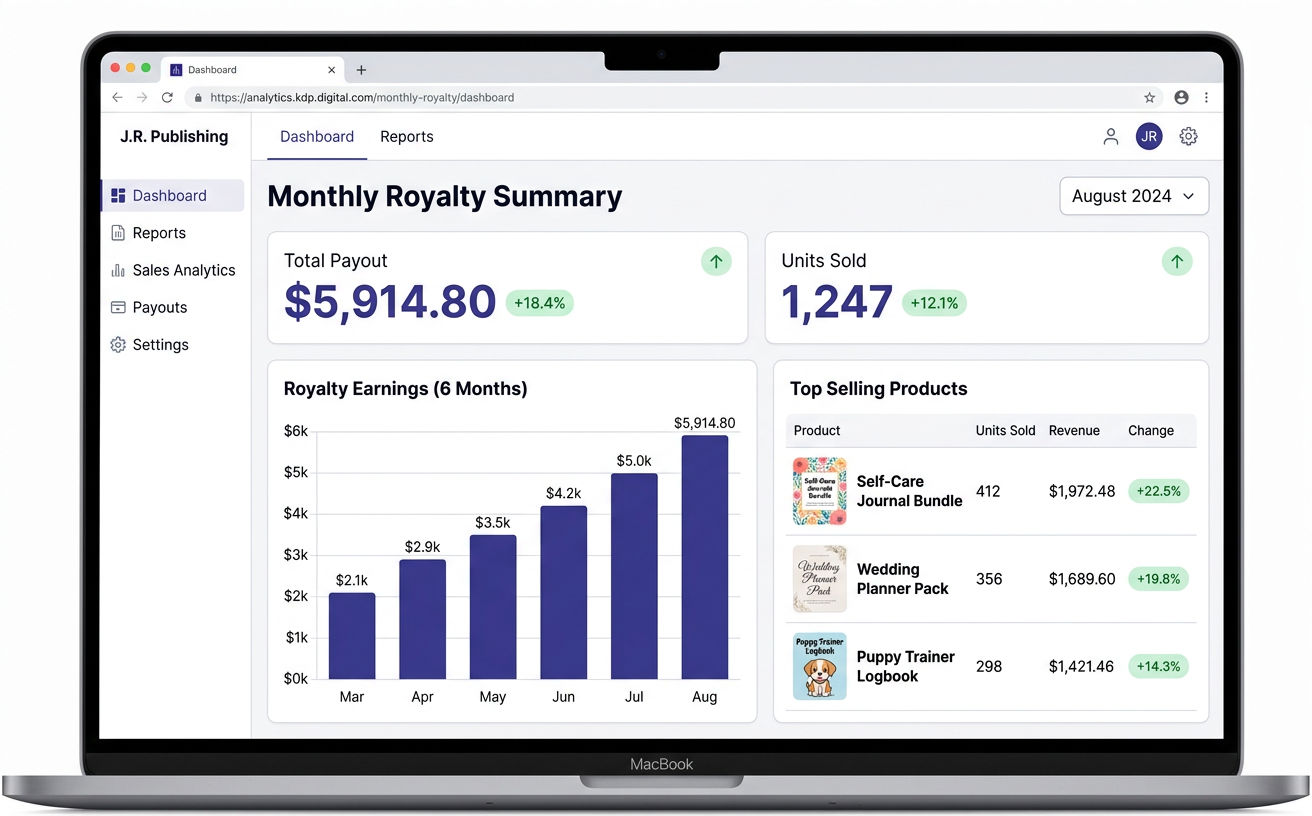The height and width of the screenshot is (816, 1312).
Task: Open a new browser tab with plus
Action: click(x=361, y=70)
